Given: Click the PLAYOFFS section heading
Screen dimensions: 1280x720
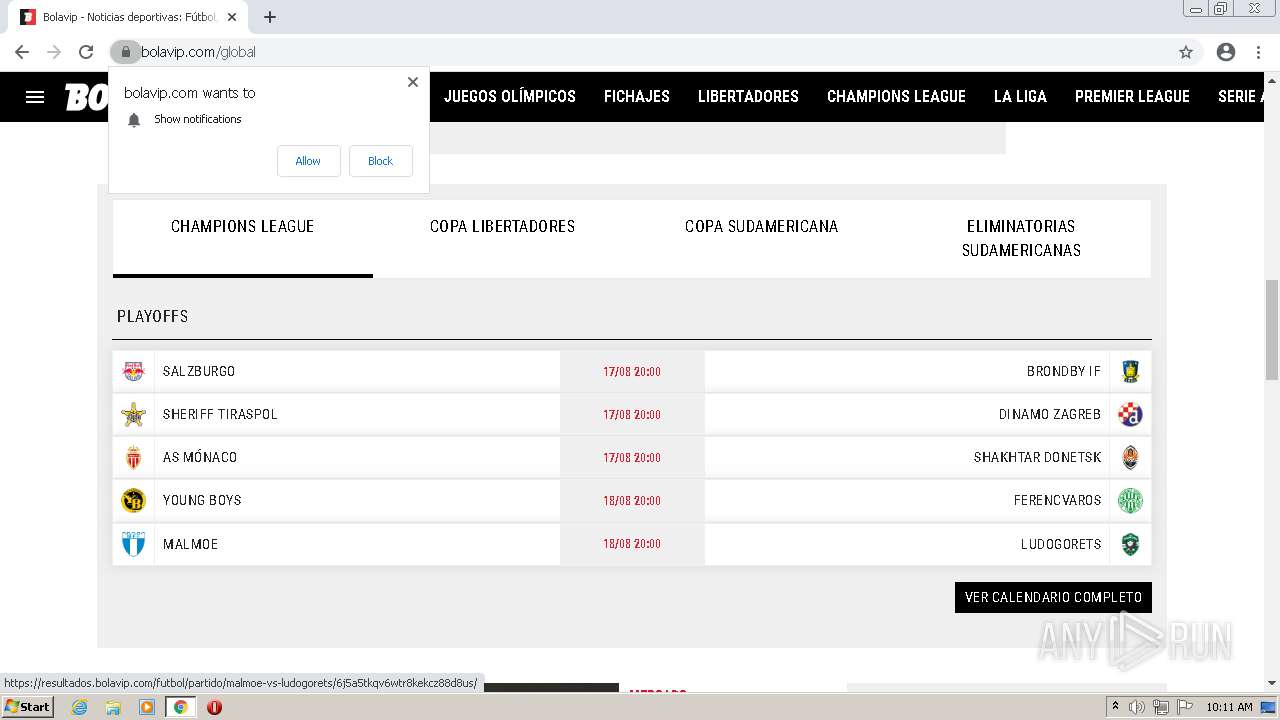Looking at the screenshot, I should pos(152,316).
